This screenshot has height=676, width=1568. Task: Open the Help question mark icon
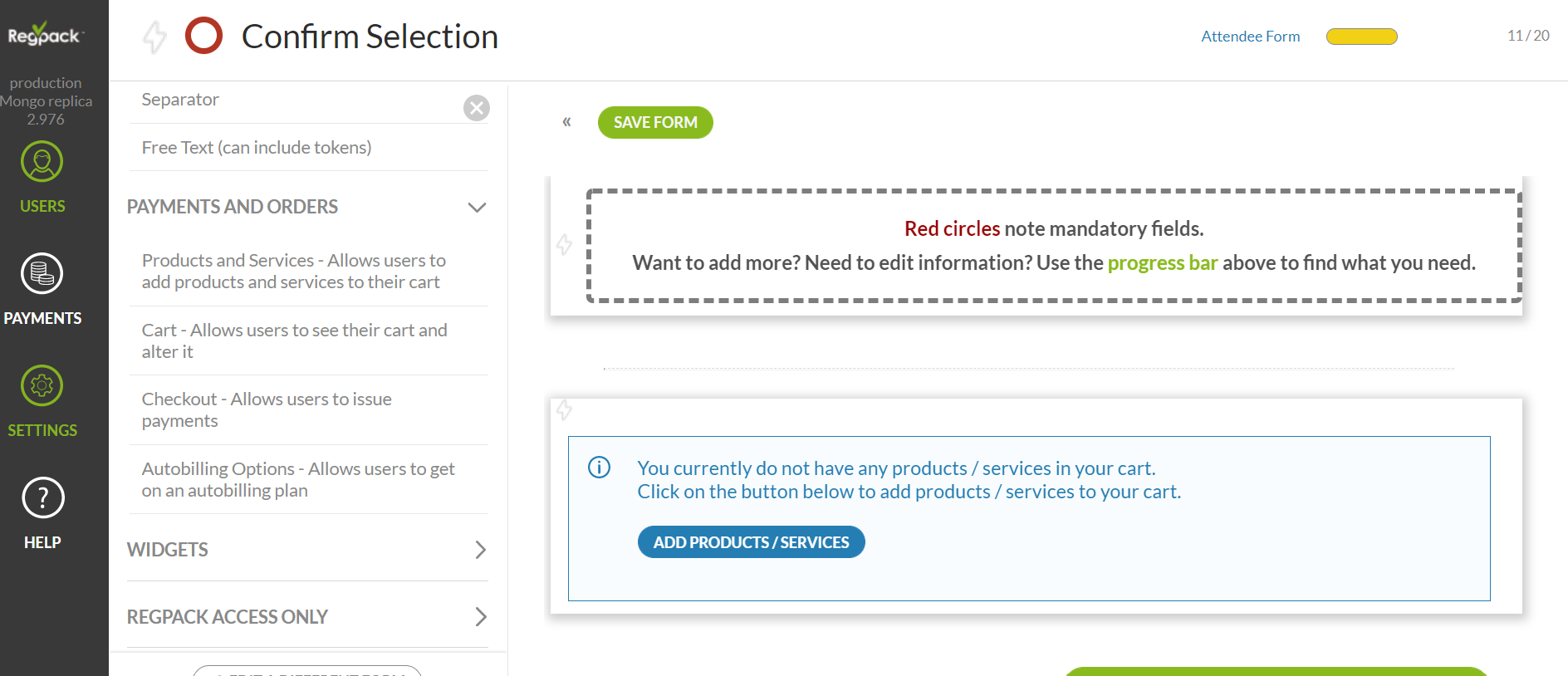42,497
